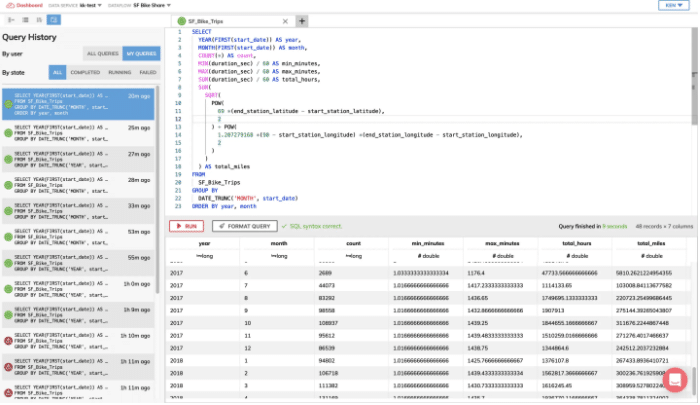This screenshot has height=405, width=700.
Task: Open the first sidebar tree-view icon
Action: coord(11,20)
